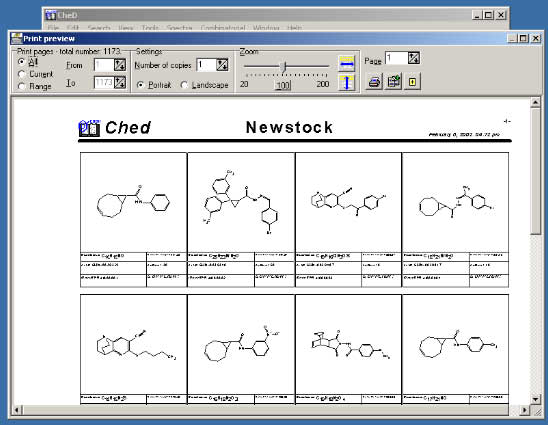548x425 pixels.
Task: Click first-row cyclooctane phenyl amide structure
Action: pyautogui.click(x=134, y=202)
